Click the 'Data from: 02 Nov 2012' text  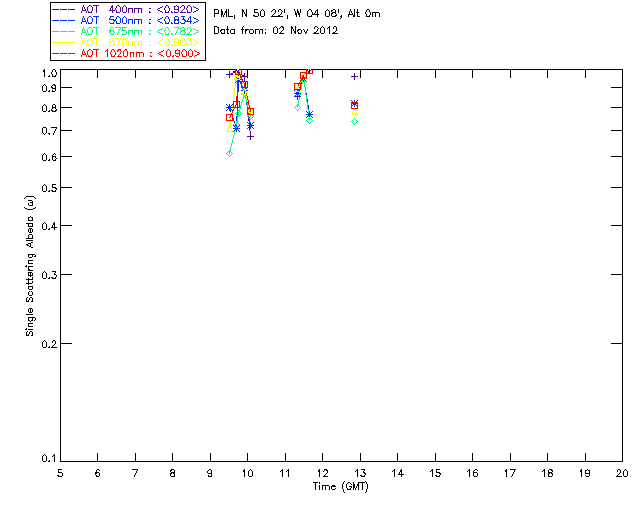tap(276, 30)
